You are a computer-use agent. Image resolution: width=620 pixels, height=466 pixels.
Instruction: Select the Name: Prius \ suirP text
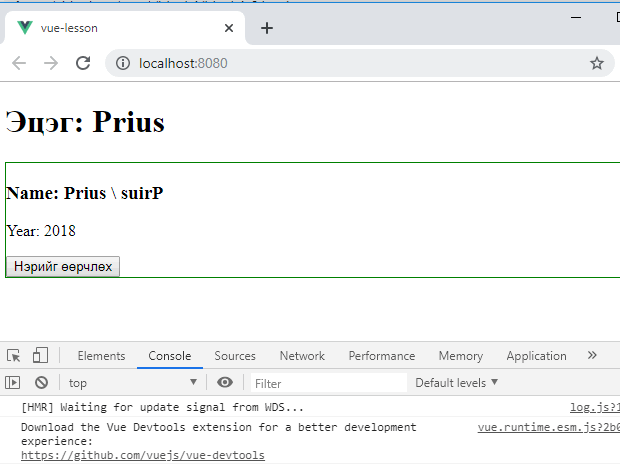pyautogui.click(x=85, y=193)
